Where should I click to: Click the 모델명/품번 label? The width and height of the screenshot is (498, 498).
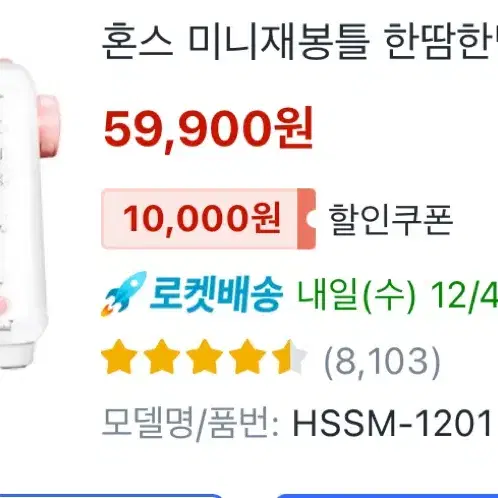click(191, 423)
